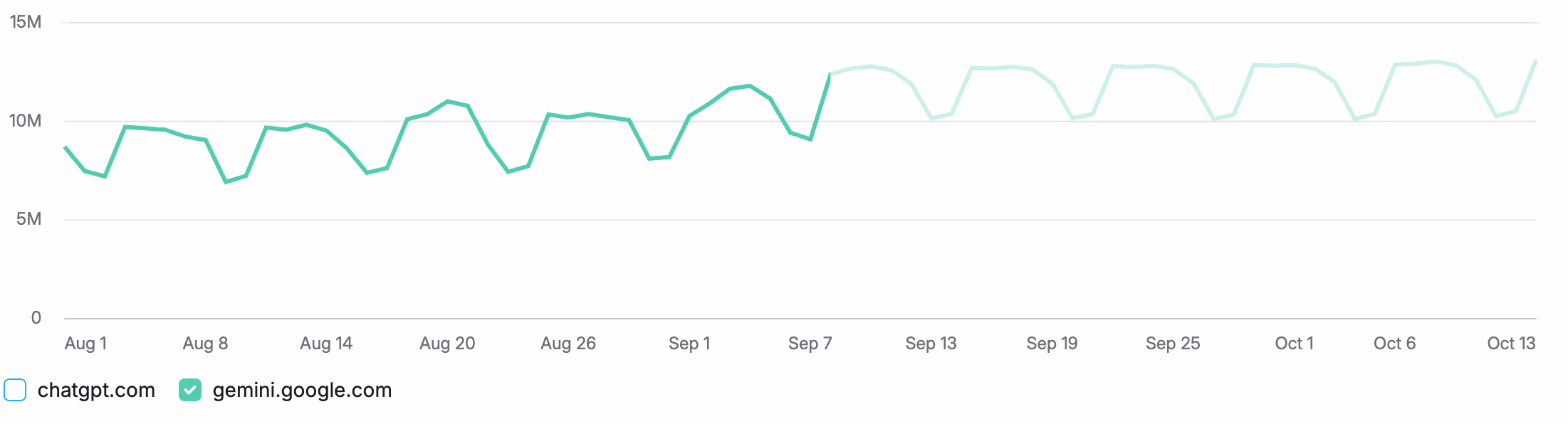Click the 10M y-axis label

(x=26, y=121)
